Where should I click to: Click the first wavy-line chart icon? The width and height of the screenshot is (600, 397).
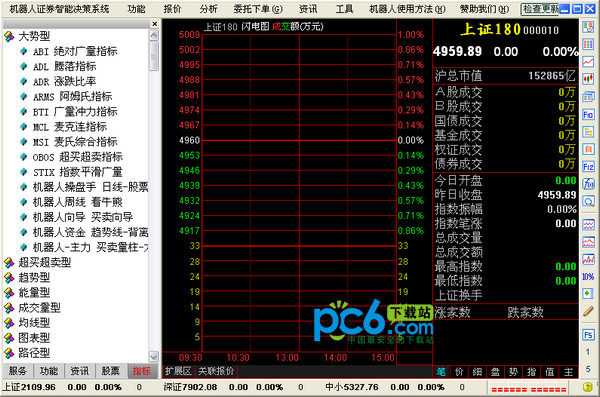(588, 225)
